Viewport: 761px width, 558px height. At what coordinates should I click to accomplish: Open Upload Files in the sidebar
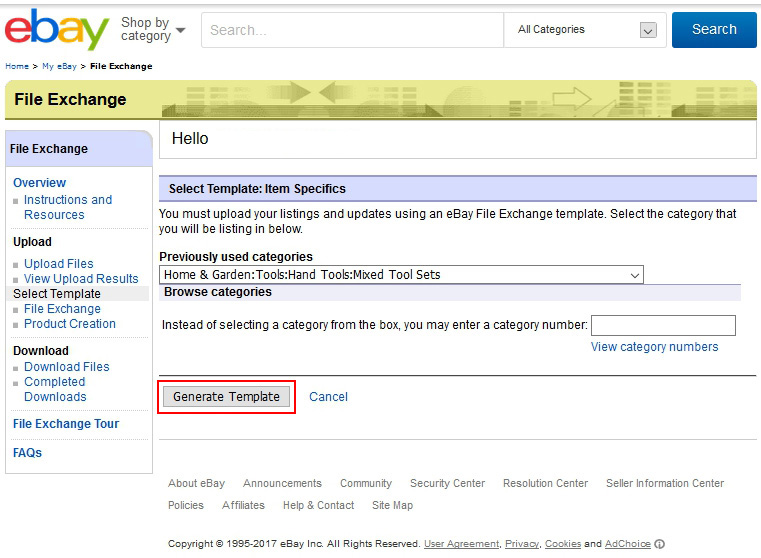(x=59, y=264)
